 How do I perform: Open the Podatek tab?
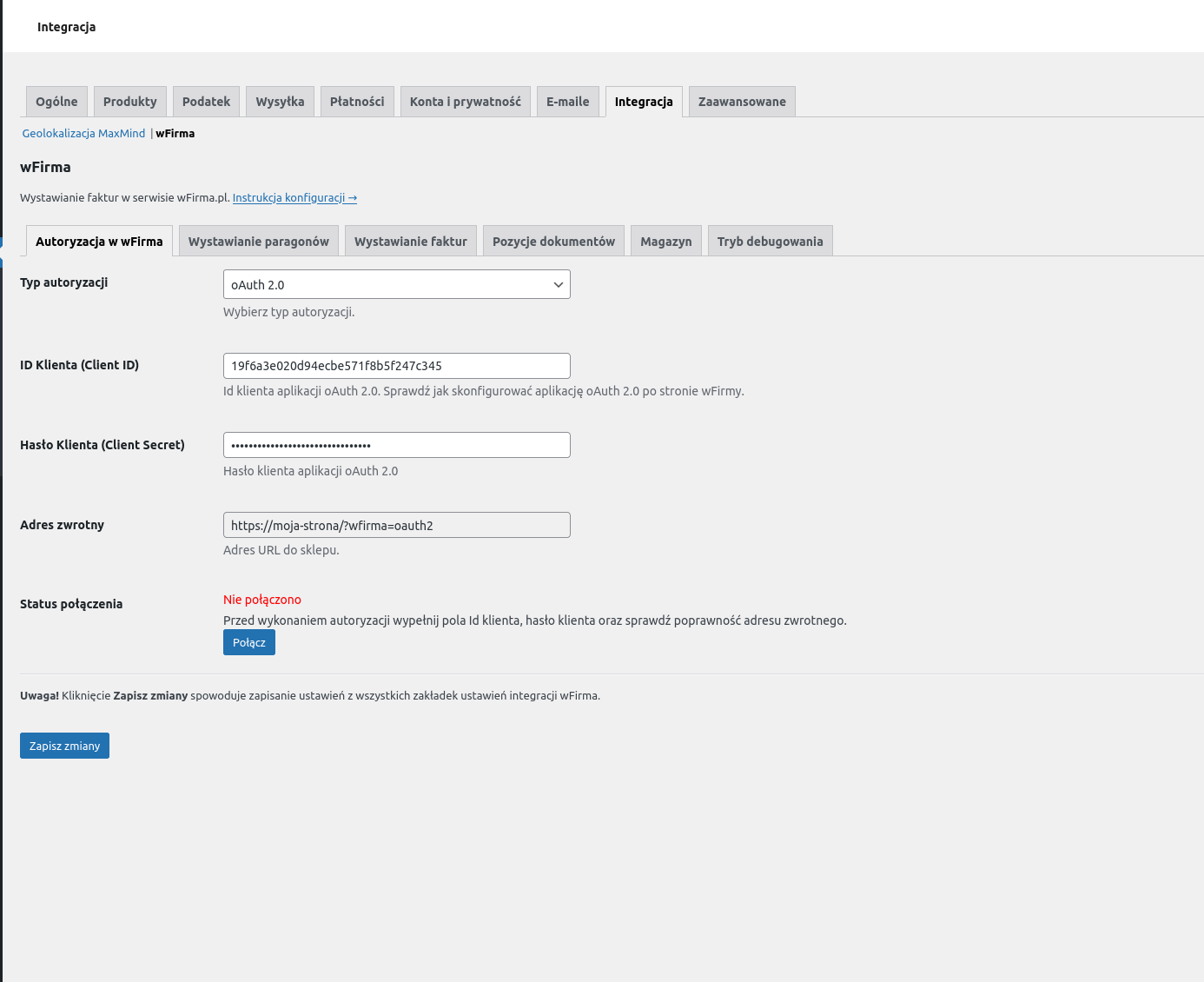point(206,102)
